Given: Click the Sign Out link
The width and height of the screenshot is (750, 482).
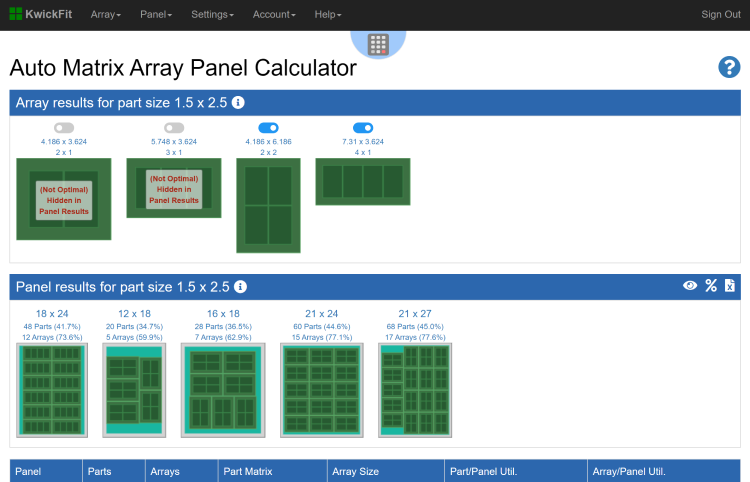Looking at the screenshot, I should pos(720,15).
